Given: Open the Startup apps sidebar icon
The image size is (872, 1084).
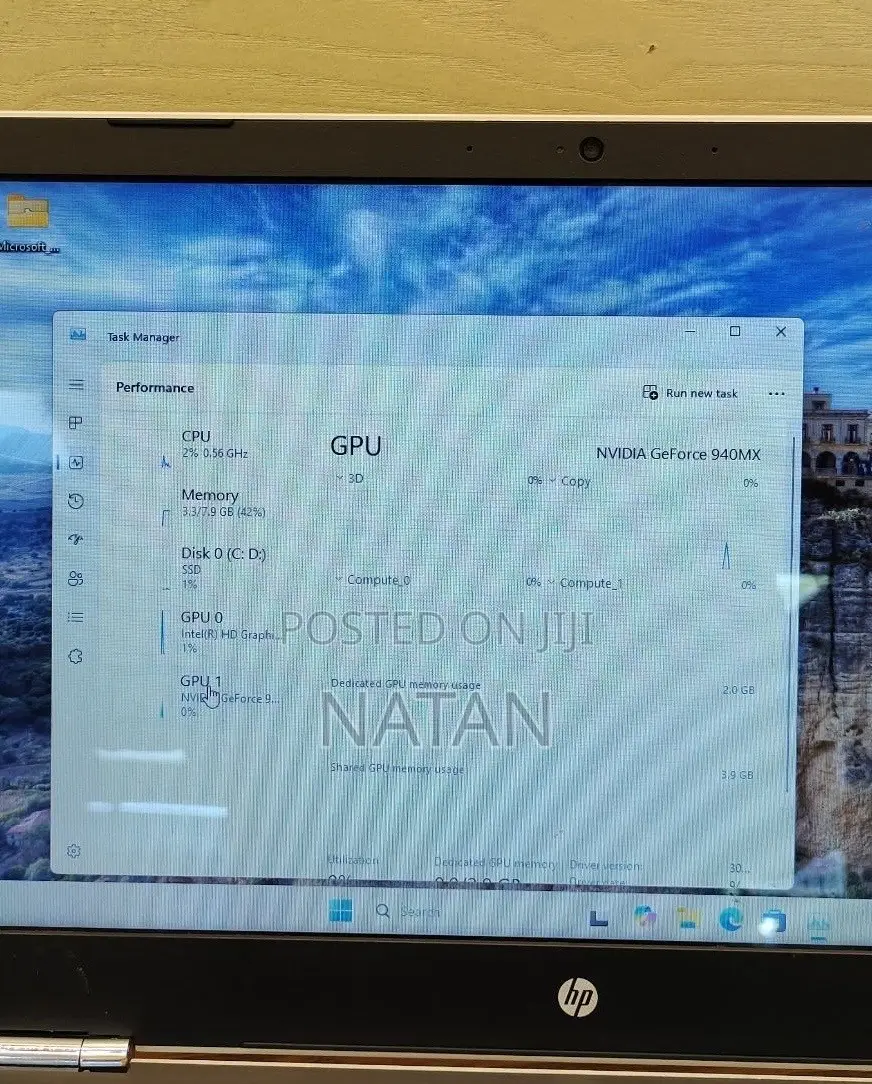Looking at the screenshot, I should pyautogui.click(x=76, y=539).
